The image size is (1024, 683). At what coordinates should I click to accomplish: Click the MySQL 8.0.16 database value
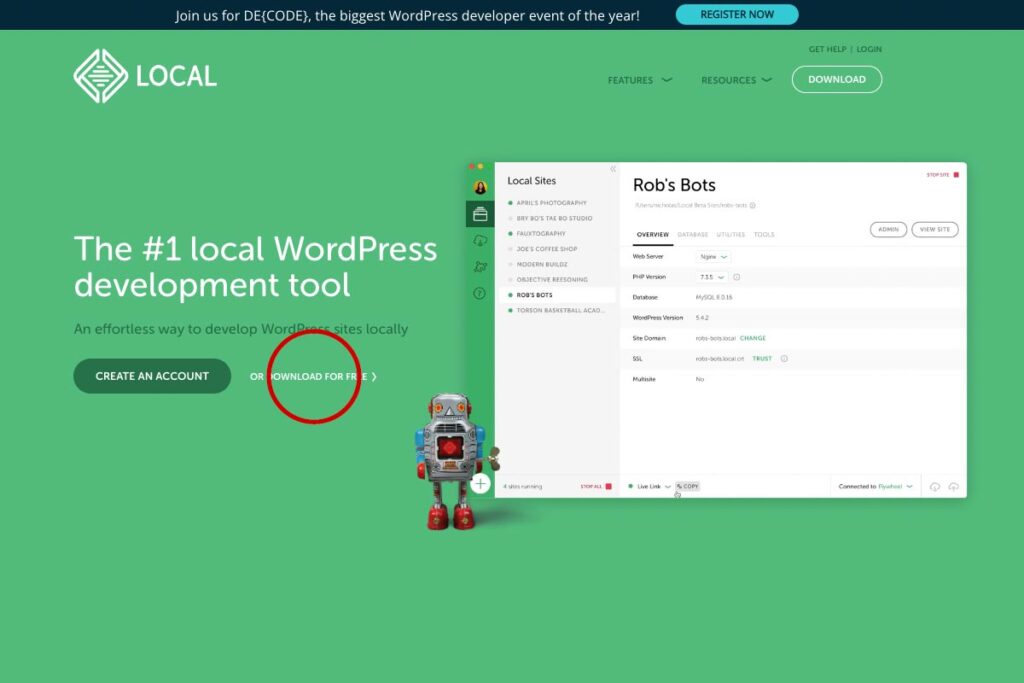pyautogui.click(x=714, y=297)
